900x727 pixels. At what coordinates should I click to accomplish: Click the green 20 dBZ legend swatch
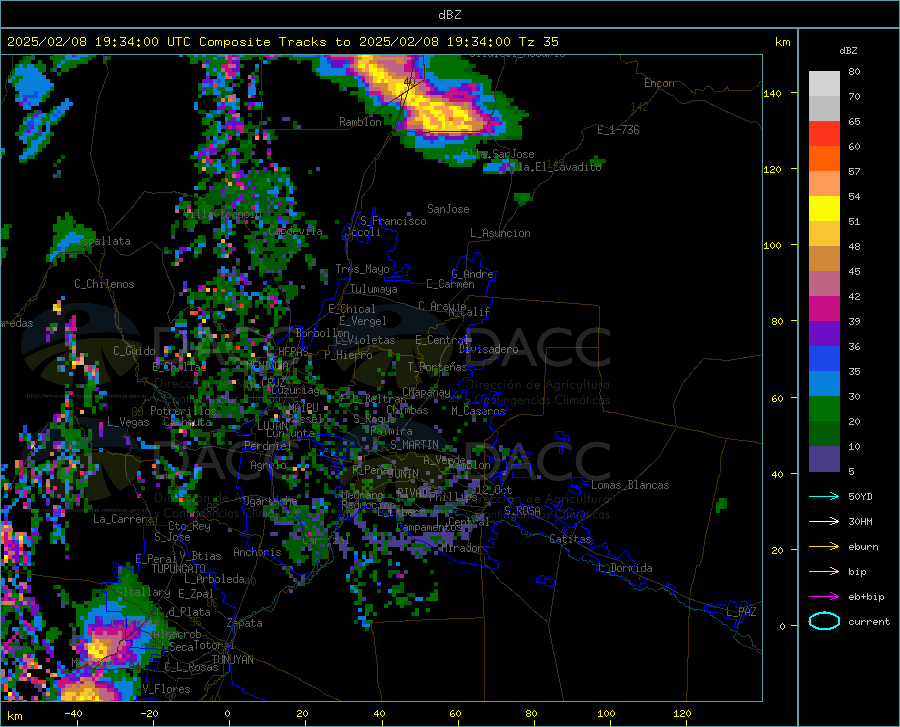tap(824, 409)
